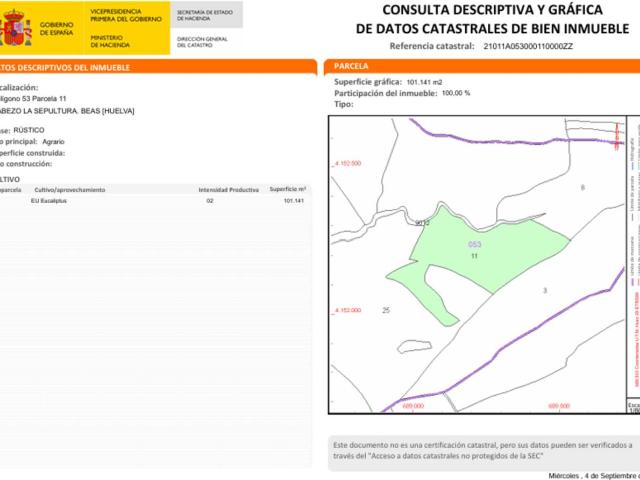Click the 'Cultivo/aprovechamiento' column header
This screenshot has height=480, width=640.
(x=70, y=190)
